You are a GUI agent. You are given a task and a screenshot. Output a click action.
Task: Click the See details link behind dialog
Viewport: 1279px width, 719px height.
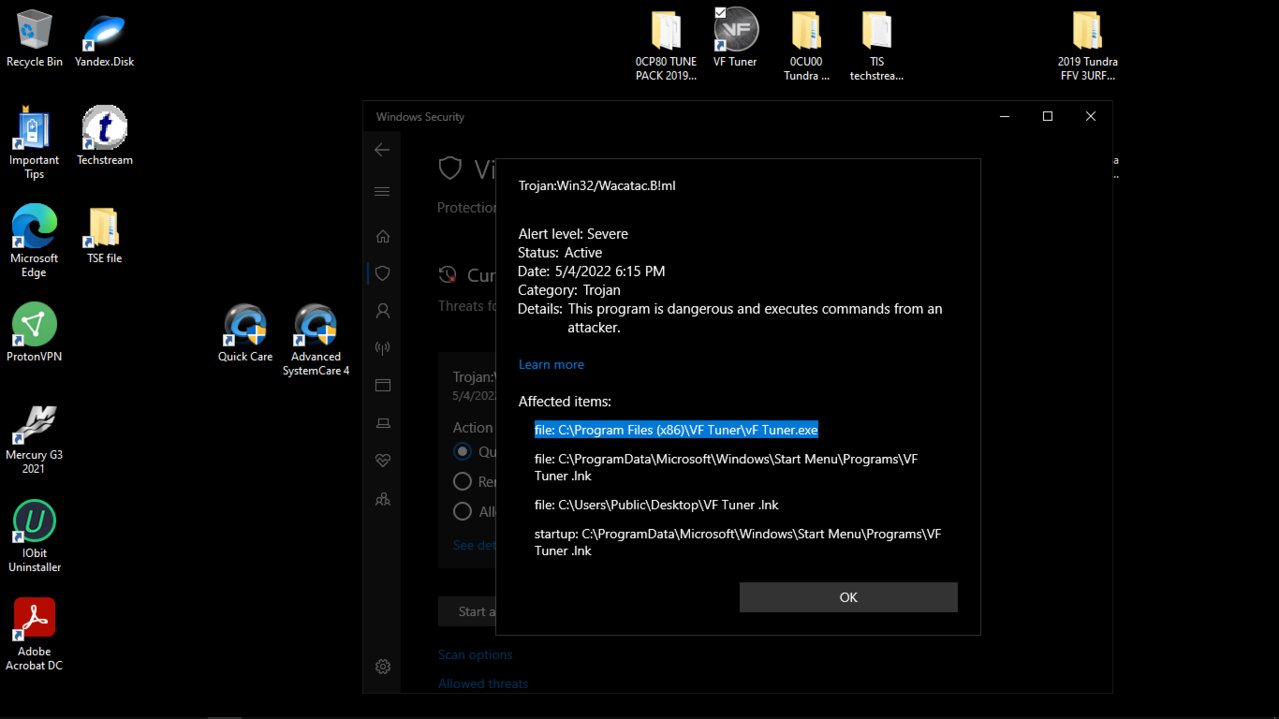tap(474, 545)
